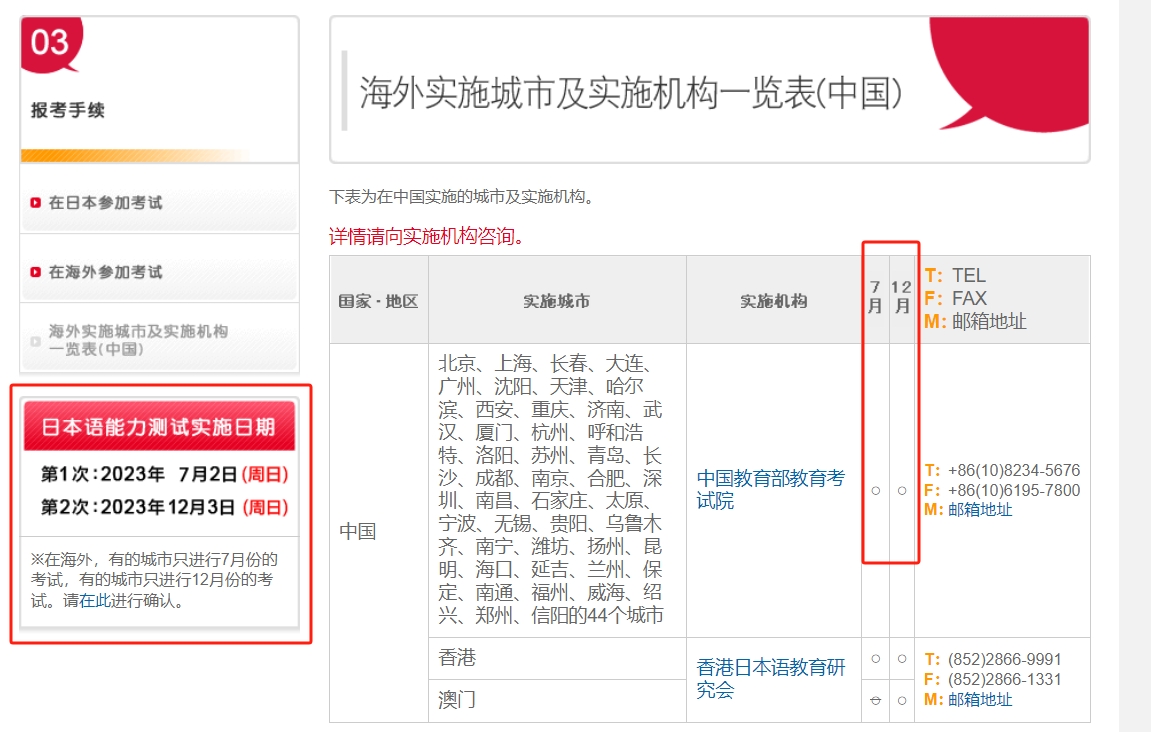Click the page title 海外实施城市及实施机构一览表(中国)
Viewport: 1151px width, 732px height.
[x=631, y=93]
